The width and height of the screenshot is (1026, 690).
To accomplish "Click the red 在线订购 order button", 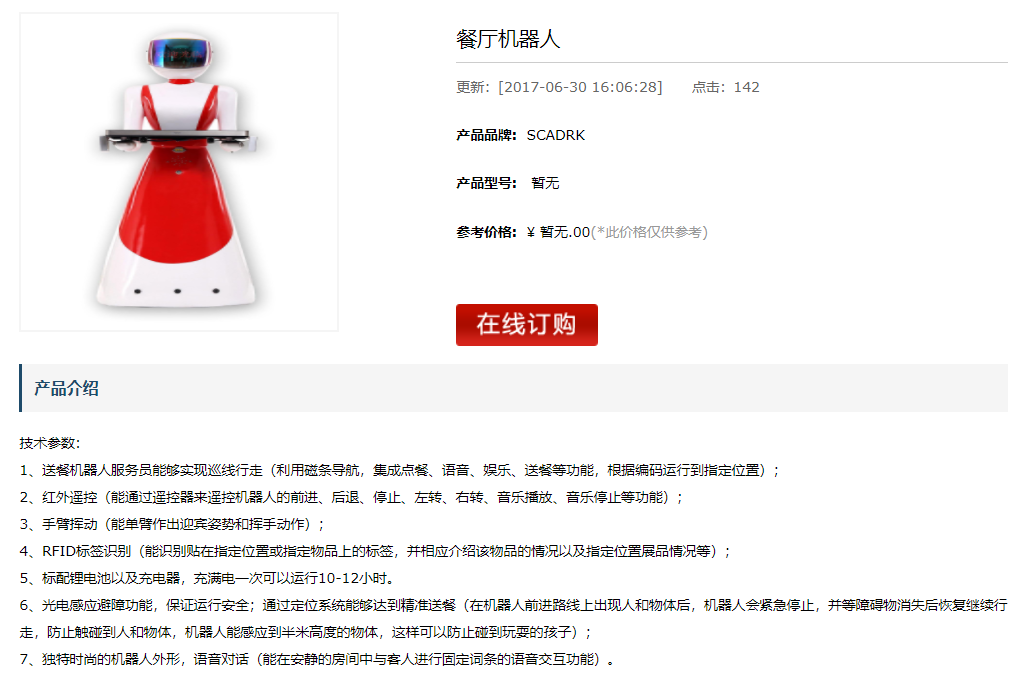I will pyautogui.click(x=527, y=324).
